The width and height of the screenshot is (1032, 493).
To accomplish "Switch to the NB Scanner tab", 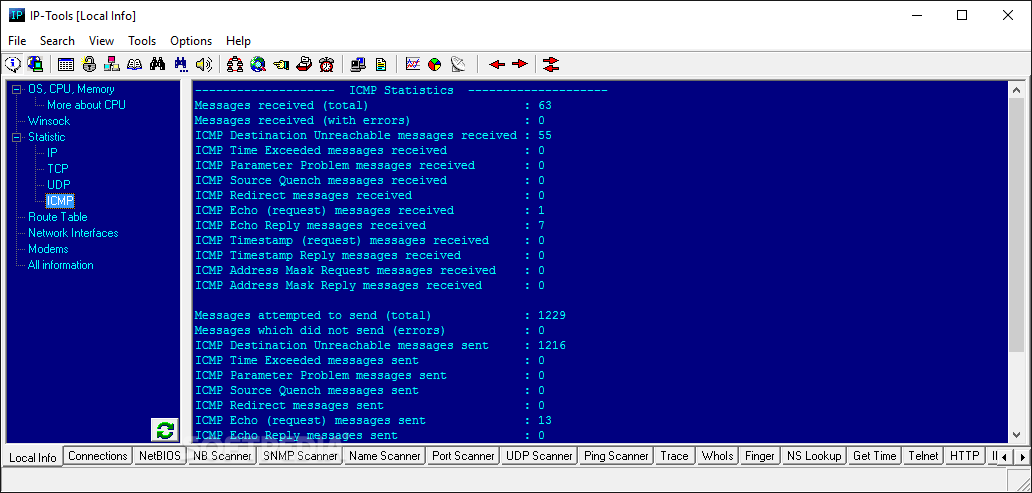I will click(222, 455).
